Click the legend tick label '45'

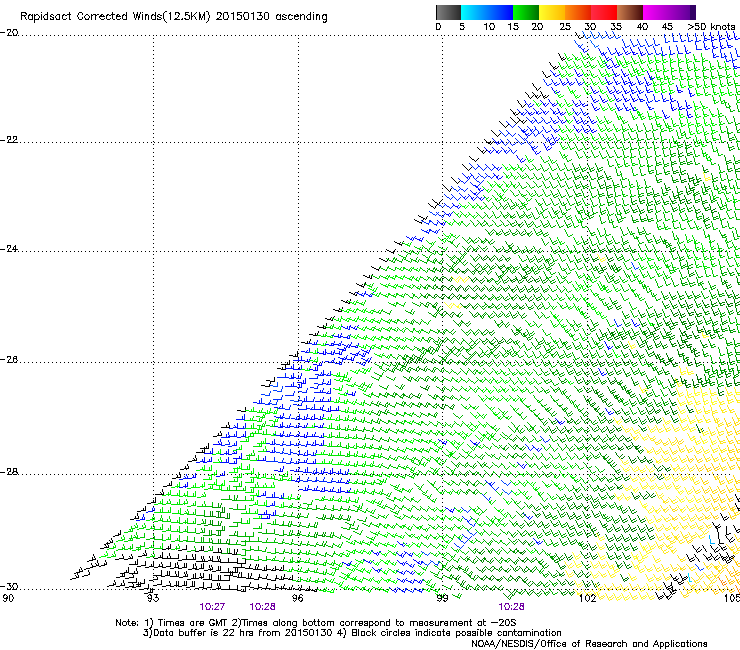tap(667, 27)
